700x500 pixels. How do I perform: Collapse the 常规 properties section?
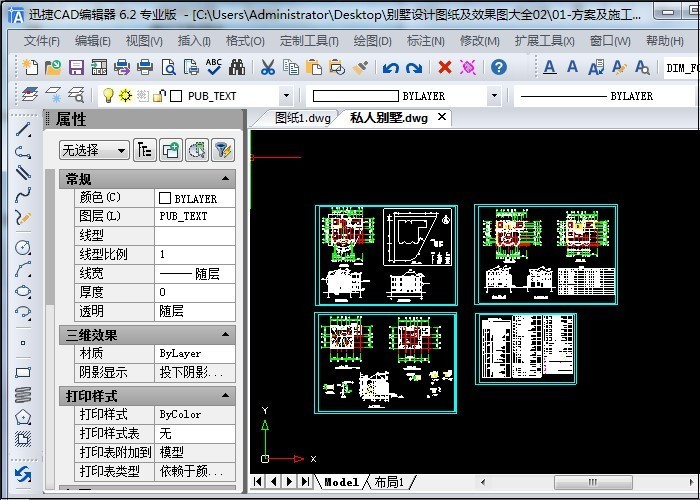tap(227, 179)
